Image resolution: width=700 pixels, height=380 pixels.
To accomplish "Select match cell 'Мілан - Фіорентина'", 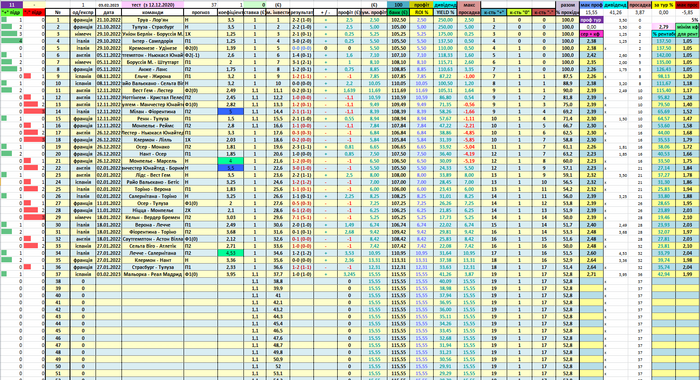I will tap(152, 112).
